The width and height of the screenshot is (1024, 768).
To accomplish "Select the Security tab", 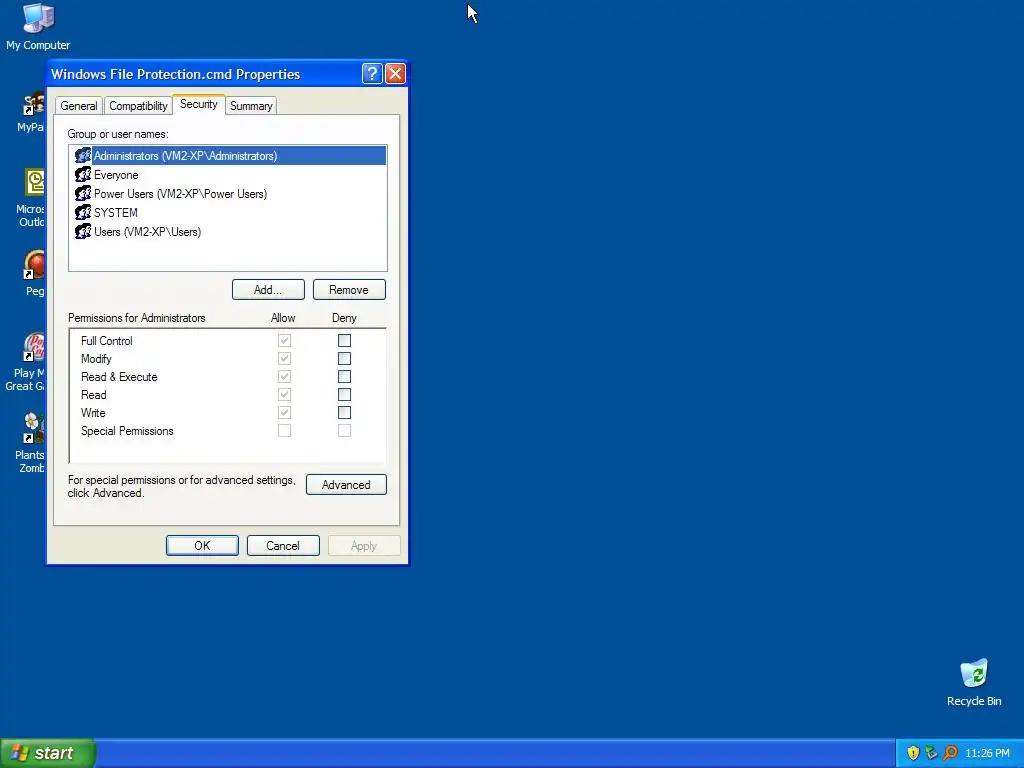I will (199, 104).
